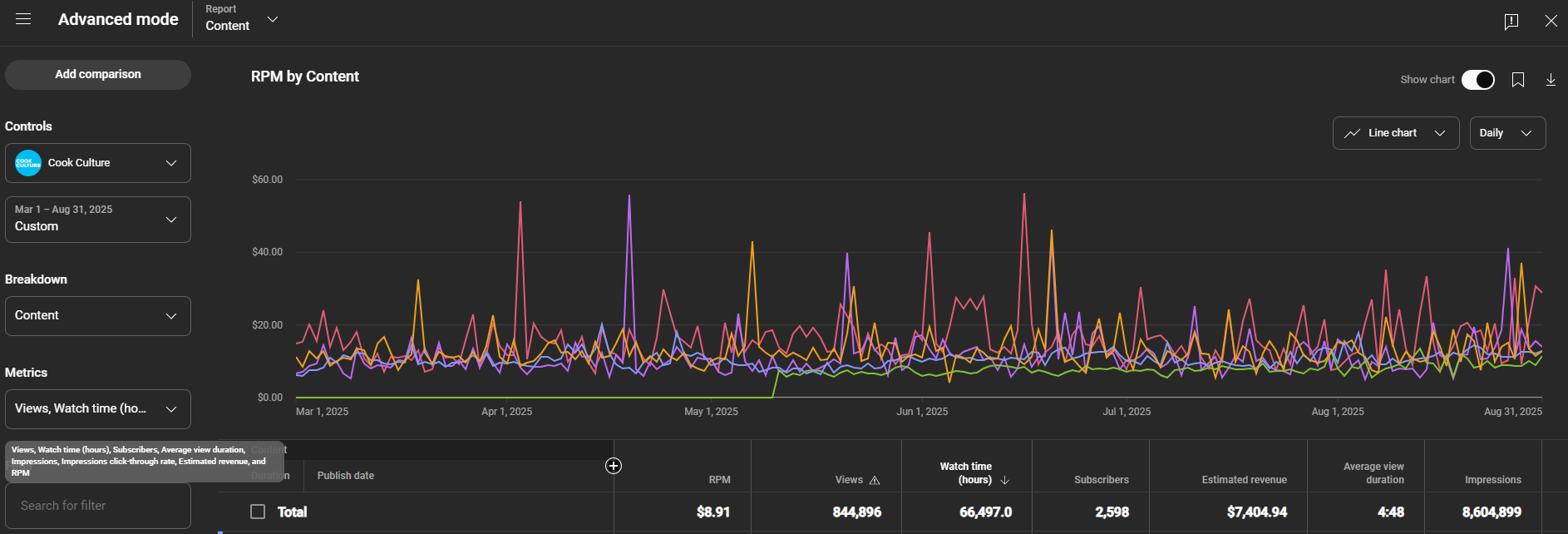Click the Views warning triangle icon
1568x534 pixels.
(875, 480)
